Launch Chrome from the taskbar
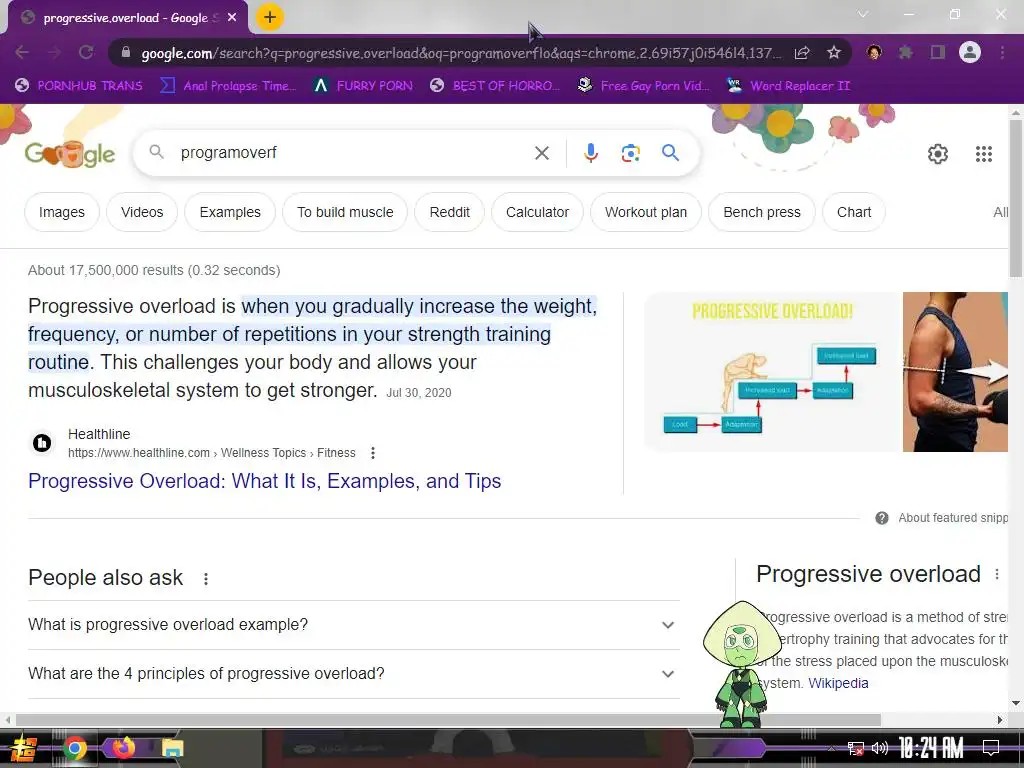This screenshot has width=1024, height=768. click(74, 748)
